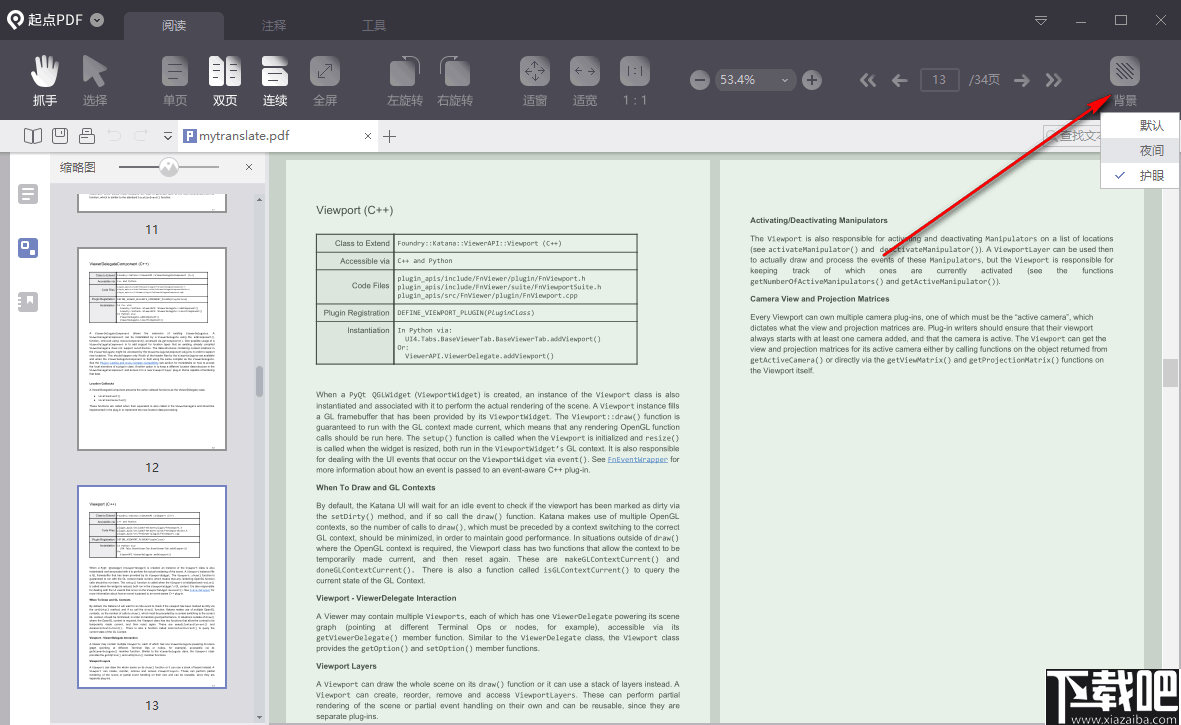Viewport: 1181px width, 725px height.
Task: Click the thumbnail panel scrollbar thumb
Action: 259,381
